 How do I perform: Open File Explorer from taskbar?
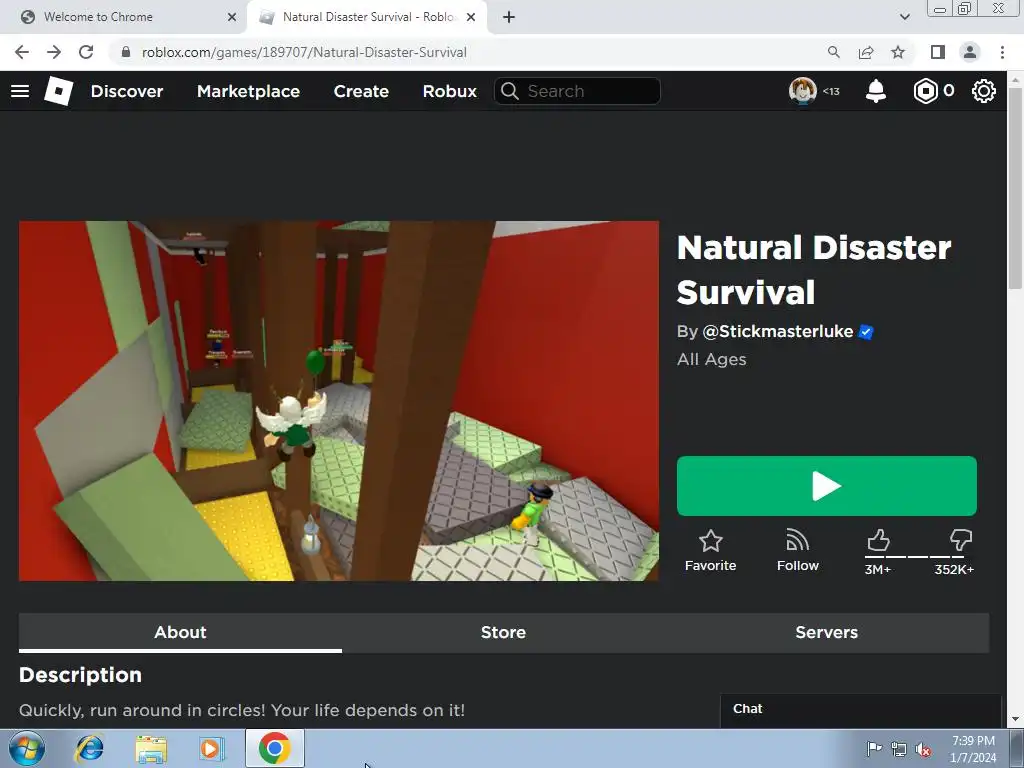[151, 748]
